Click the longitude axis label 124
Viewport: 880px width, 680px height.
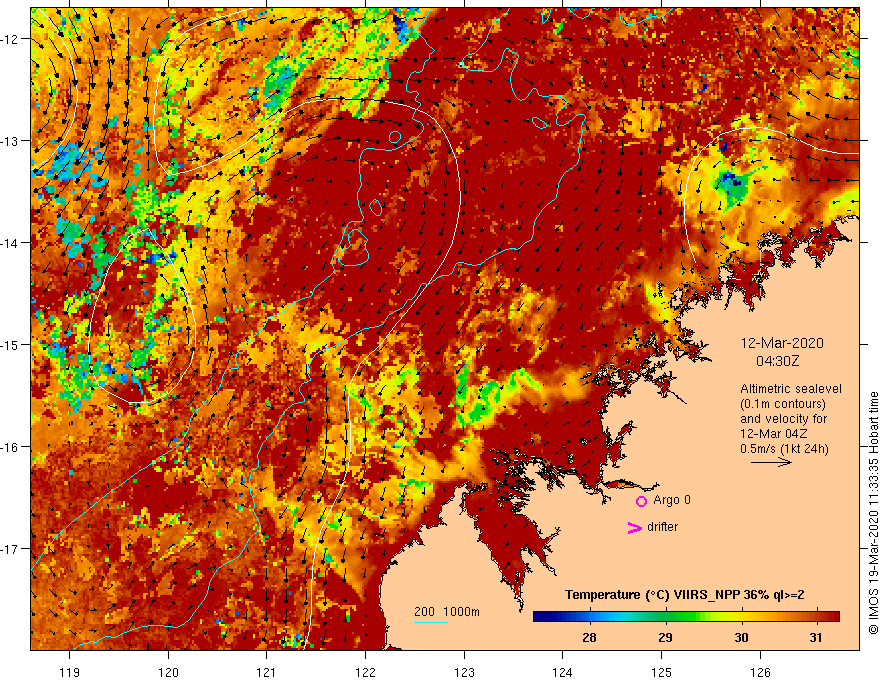pos(562,672)
